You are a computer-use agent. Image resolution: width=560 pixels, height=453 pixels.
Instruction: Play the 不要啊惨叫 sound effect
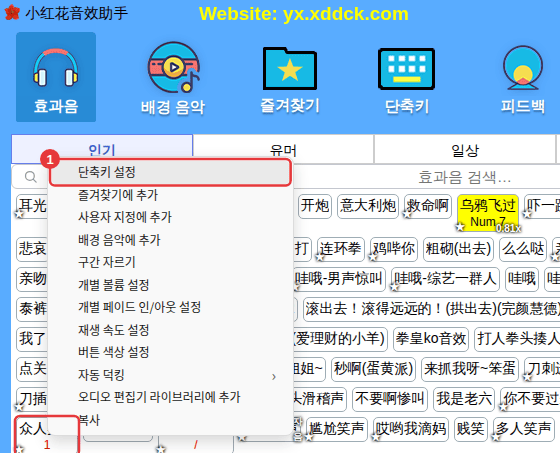(390, 399)
